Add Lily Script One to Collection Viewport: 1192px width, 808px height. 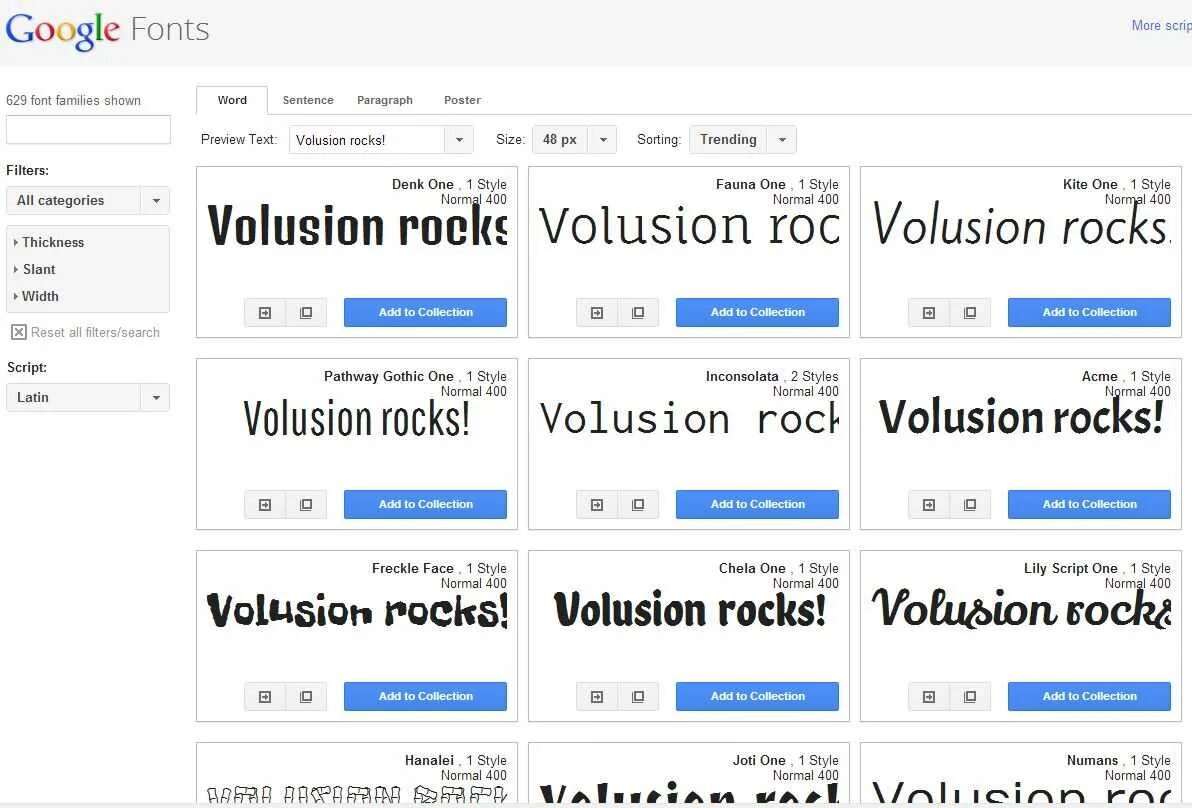tap(1089, 696)
